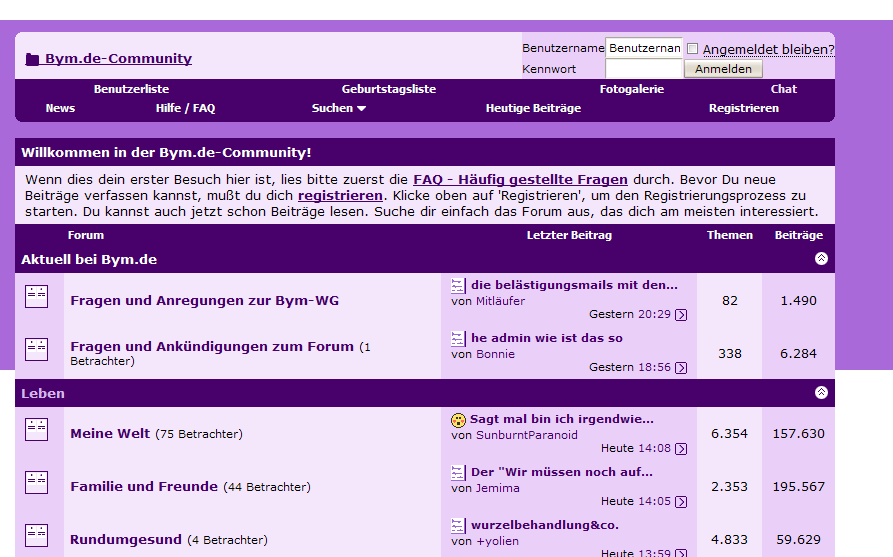
Task: View profile of user Jemima
Action: click(497, 489)
